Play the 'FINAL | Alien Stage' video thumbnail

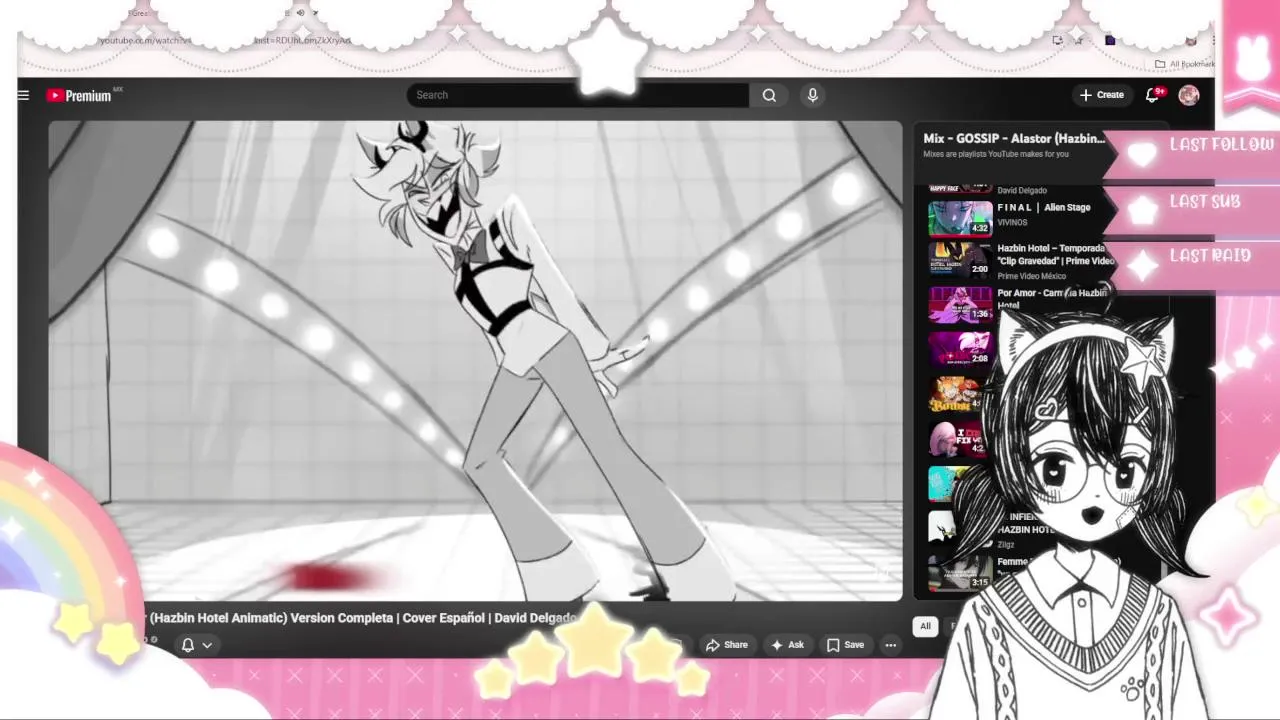pyautogui.click(x=960, y=218)
